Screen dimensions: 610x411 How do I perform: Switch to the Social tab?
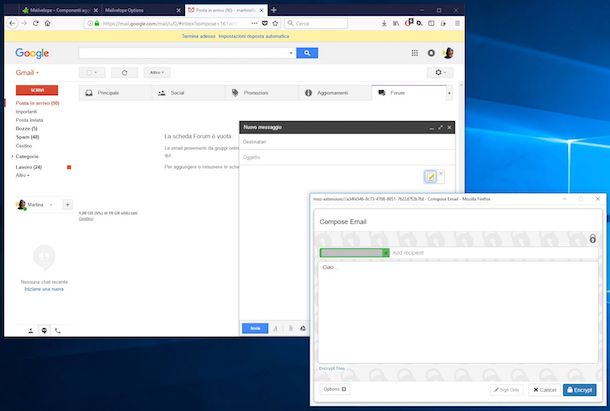(x=188, y=93)
